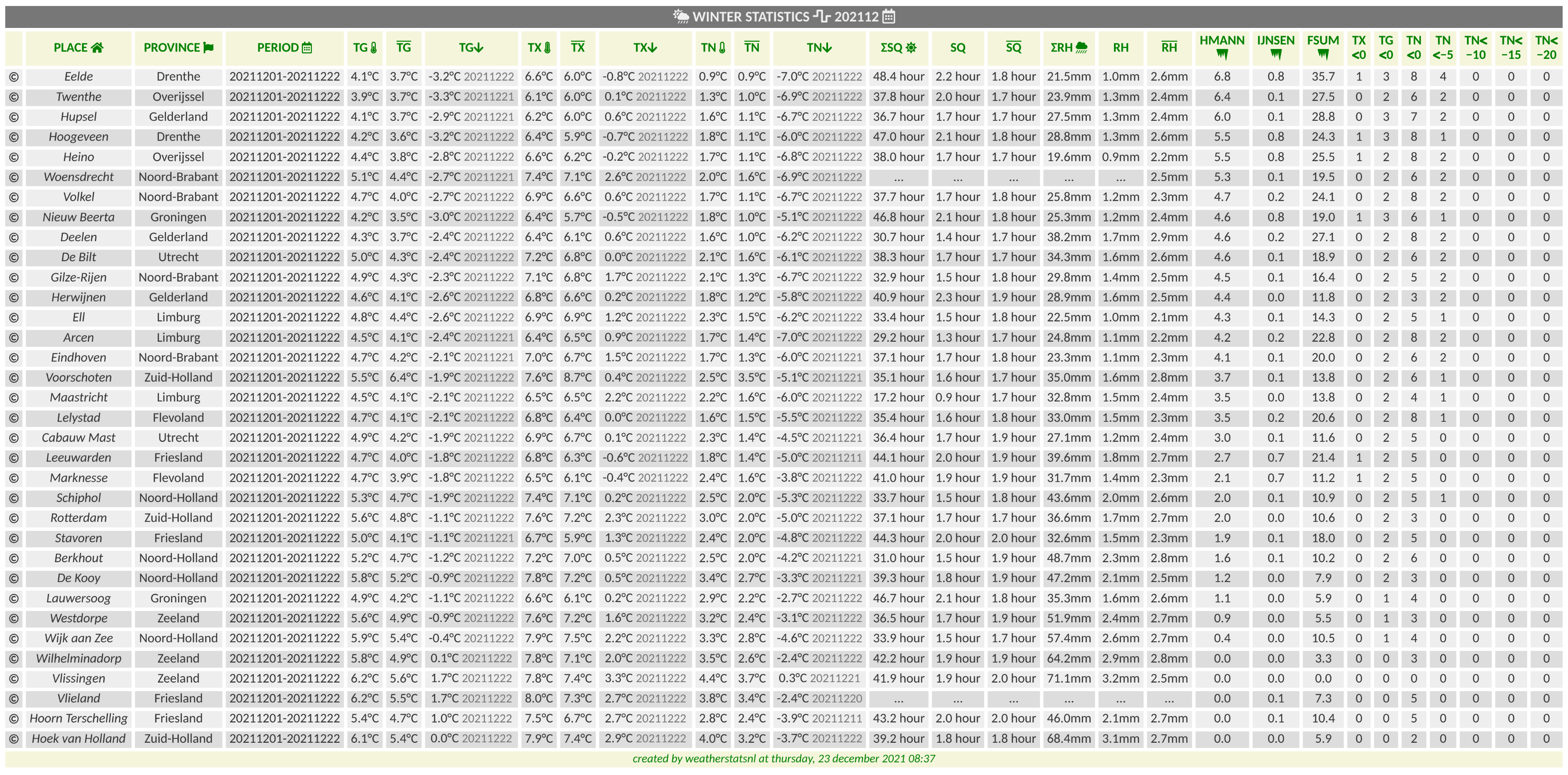Select place name Stavoren
The height and width of the screenshot is (775, 1568).
tap(79, 538)
